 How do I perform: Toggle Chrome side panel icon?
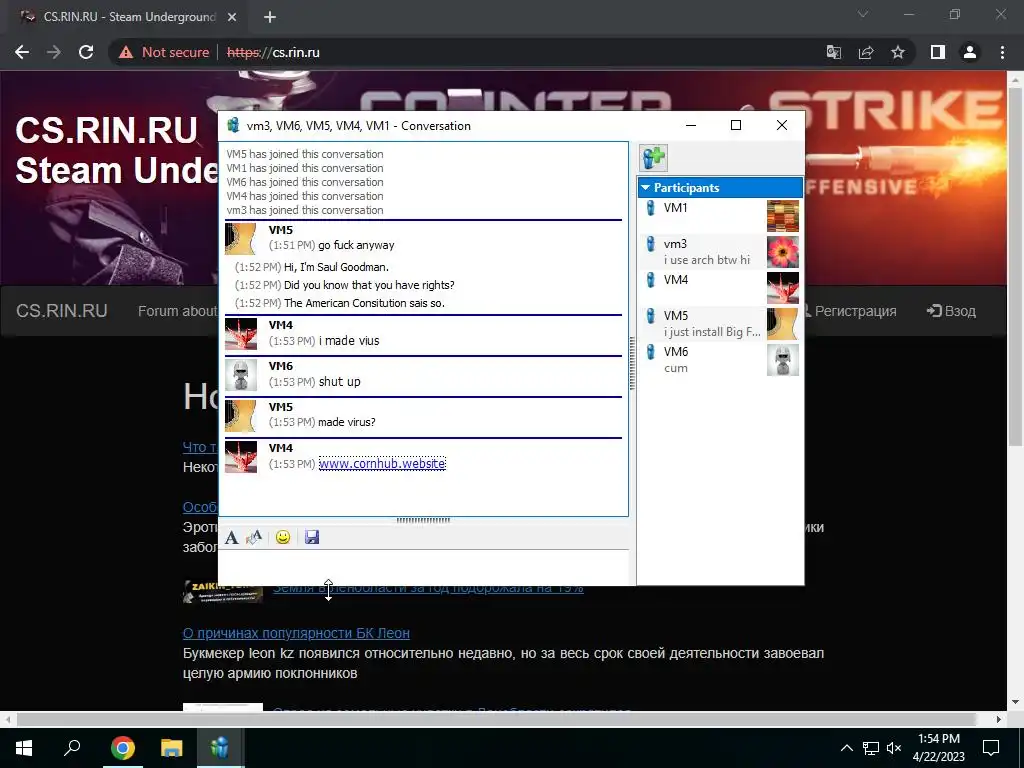938,52
